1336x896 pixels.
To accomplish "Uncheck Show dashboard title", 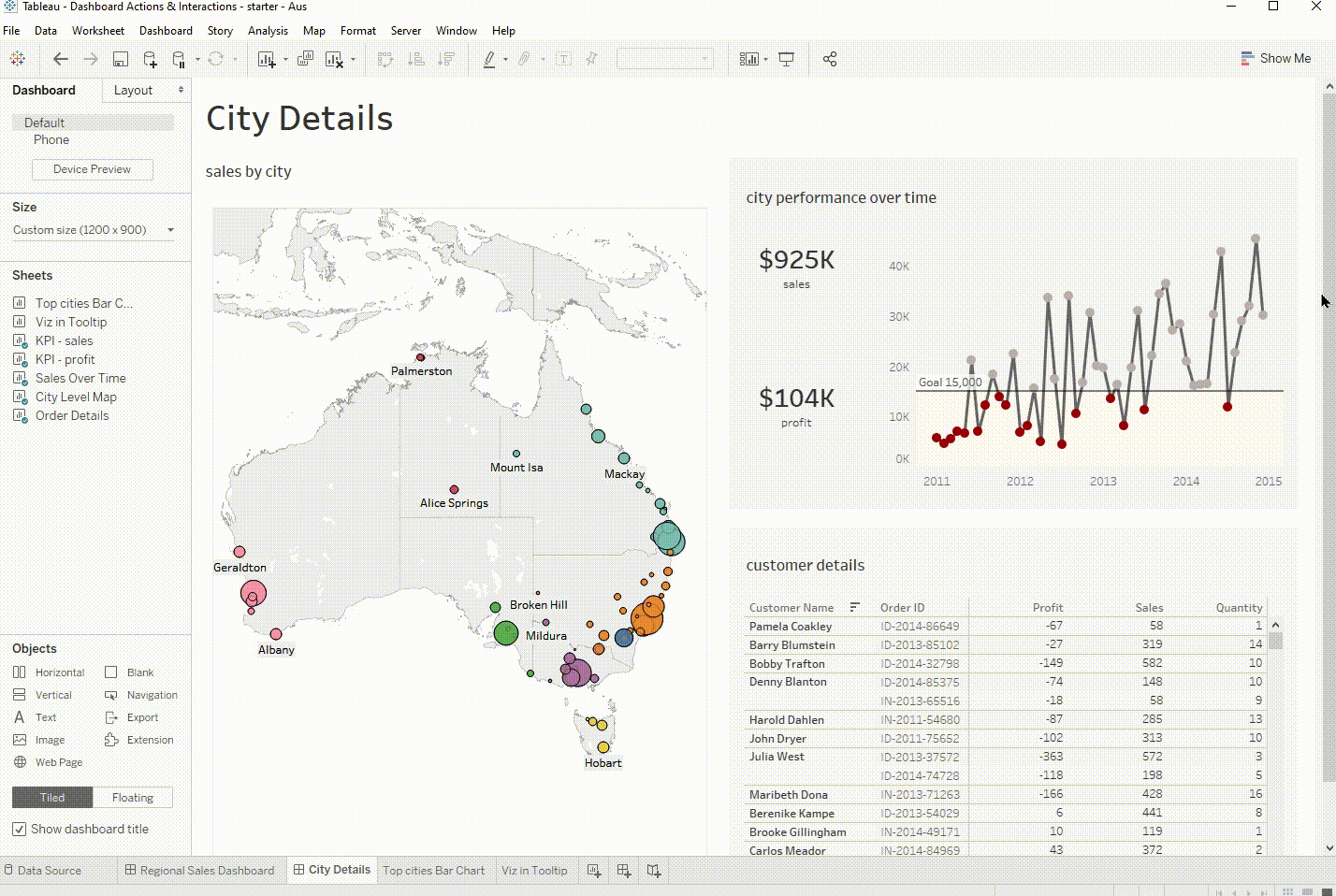I will click(19, 829).
